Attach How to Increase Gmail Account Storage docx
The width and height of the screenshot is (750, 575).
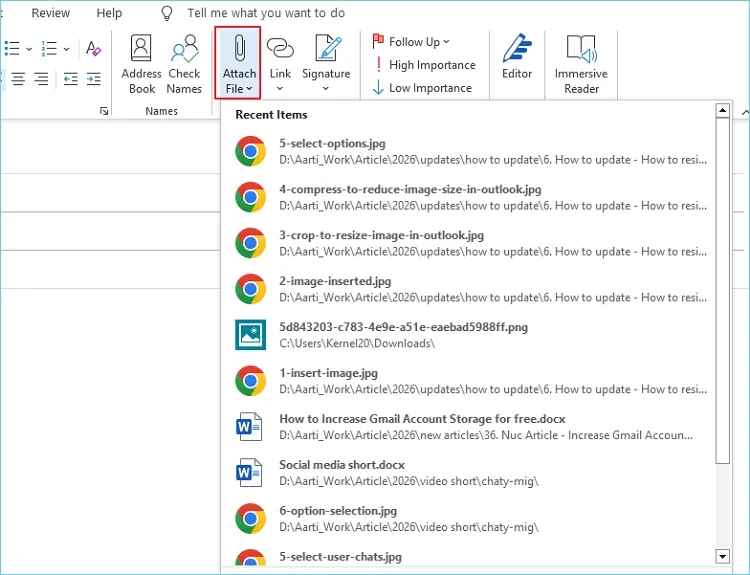[471, 427]
